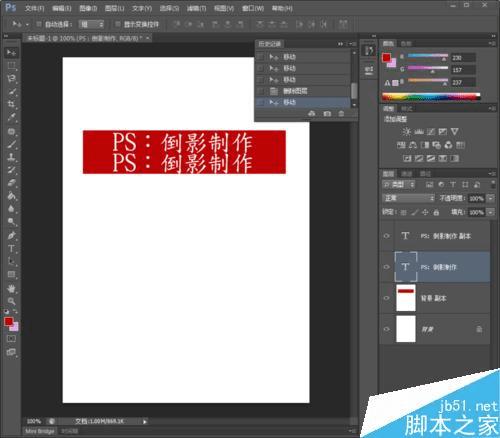
Task: Select the Dodge tool
Action: coord(11,221)
